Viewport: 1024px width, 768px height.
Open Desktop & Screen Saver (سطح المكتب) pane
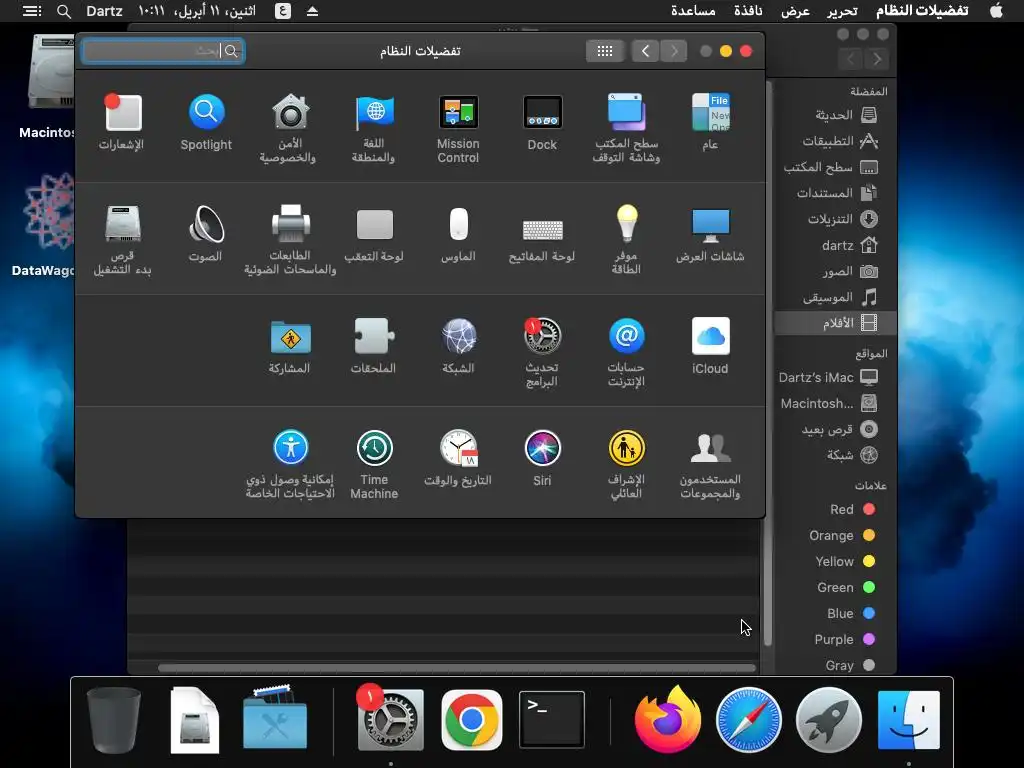(626, 128)
